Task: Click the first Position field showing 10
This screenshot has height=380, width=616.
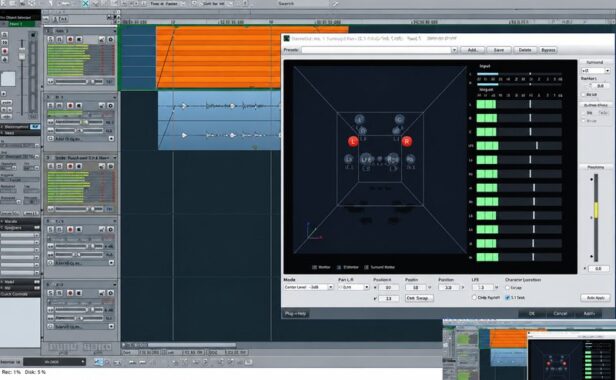Action: 388,288
